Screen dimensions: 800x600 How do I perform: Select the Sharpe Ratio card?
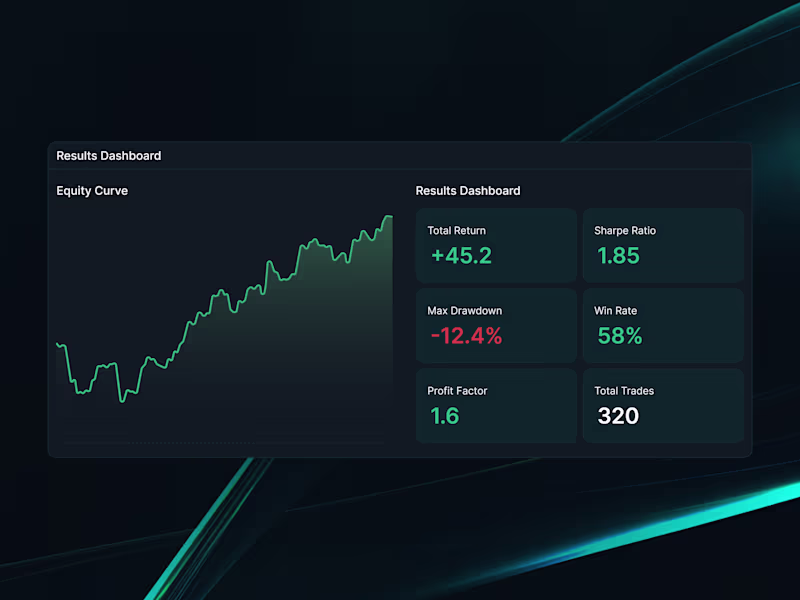[x=662, y=245]
